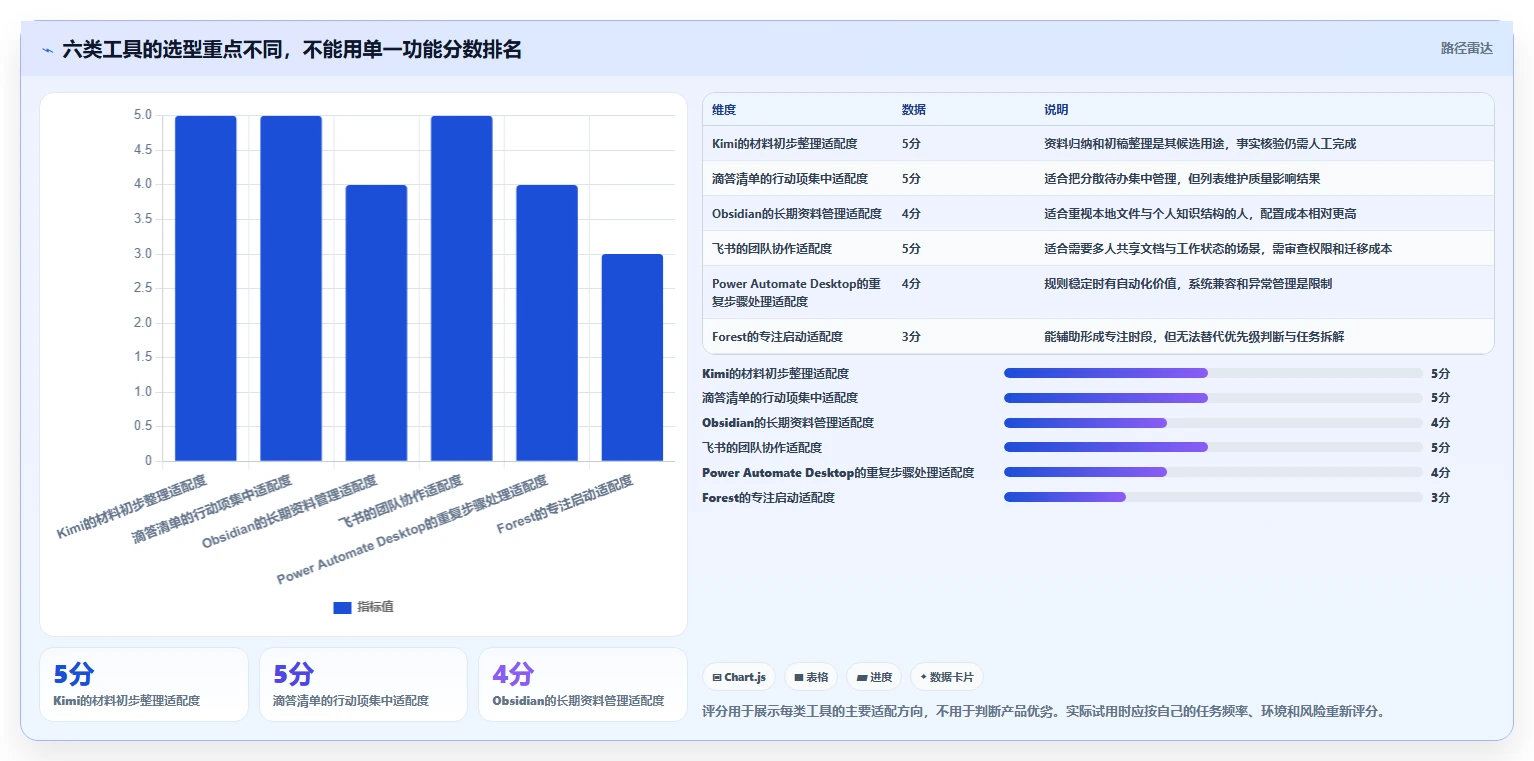1534x761 pixels.
Task: Click the 维度 column header
Action: (x=724, y=110)
